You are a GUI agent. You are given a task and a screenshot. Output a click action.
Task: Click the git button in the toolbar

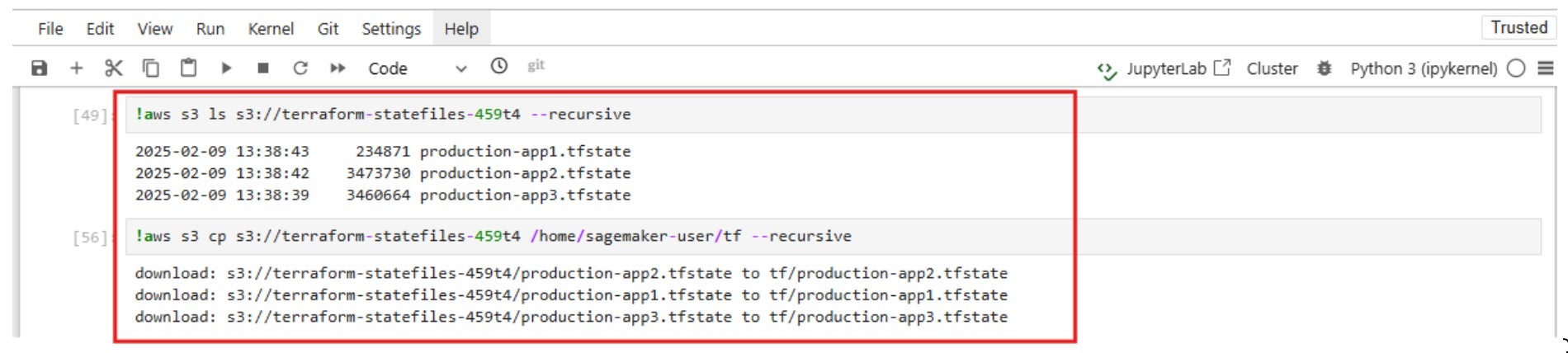(x=536, y=66)
